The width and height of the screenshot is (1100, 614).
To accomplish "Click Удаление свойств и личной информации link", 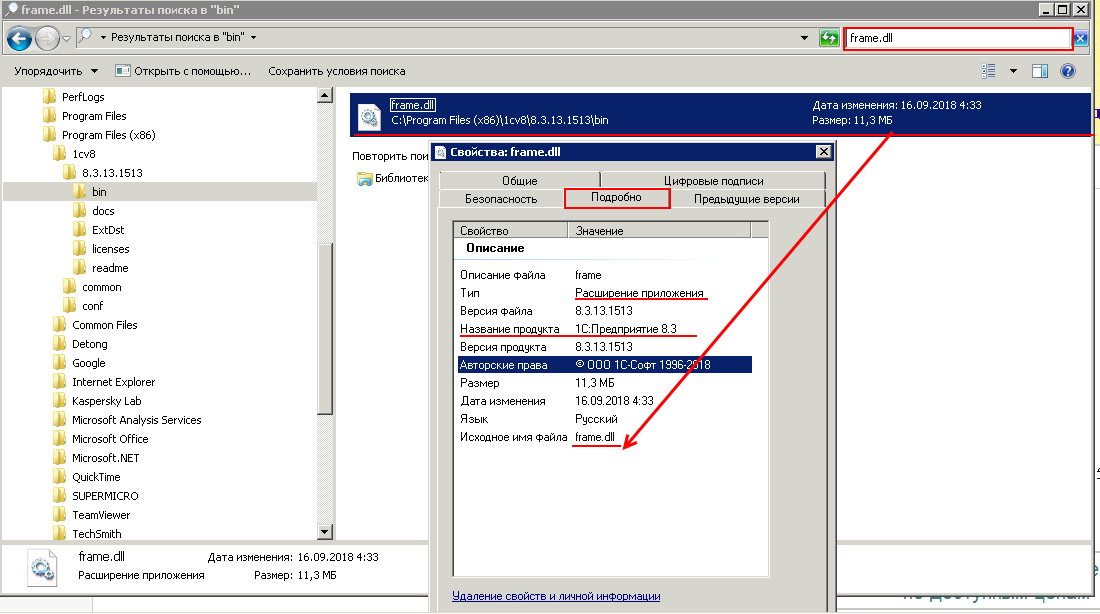I will pyautogui.click(x=556, y=596).
